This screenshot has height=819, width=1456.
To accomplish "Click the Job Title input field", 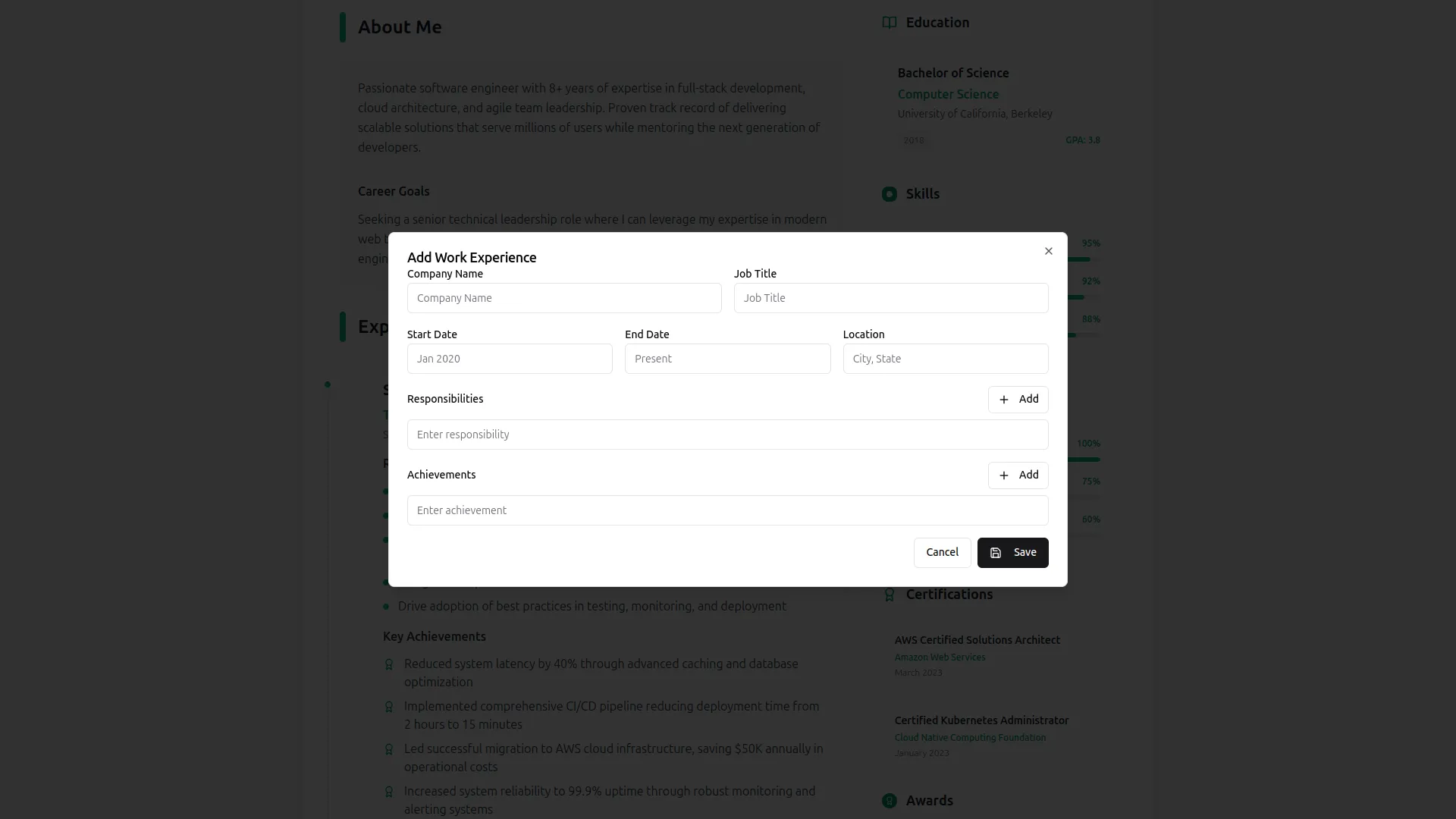I will pyautogui.click(x=891, y=298).
